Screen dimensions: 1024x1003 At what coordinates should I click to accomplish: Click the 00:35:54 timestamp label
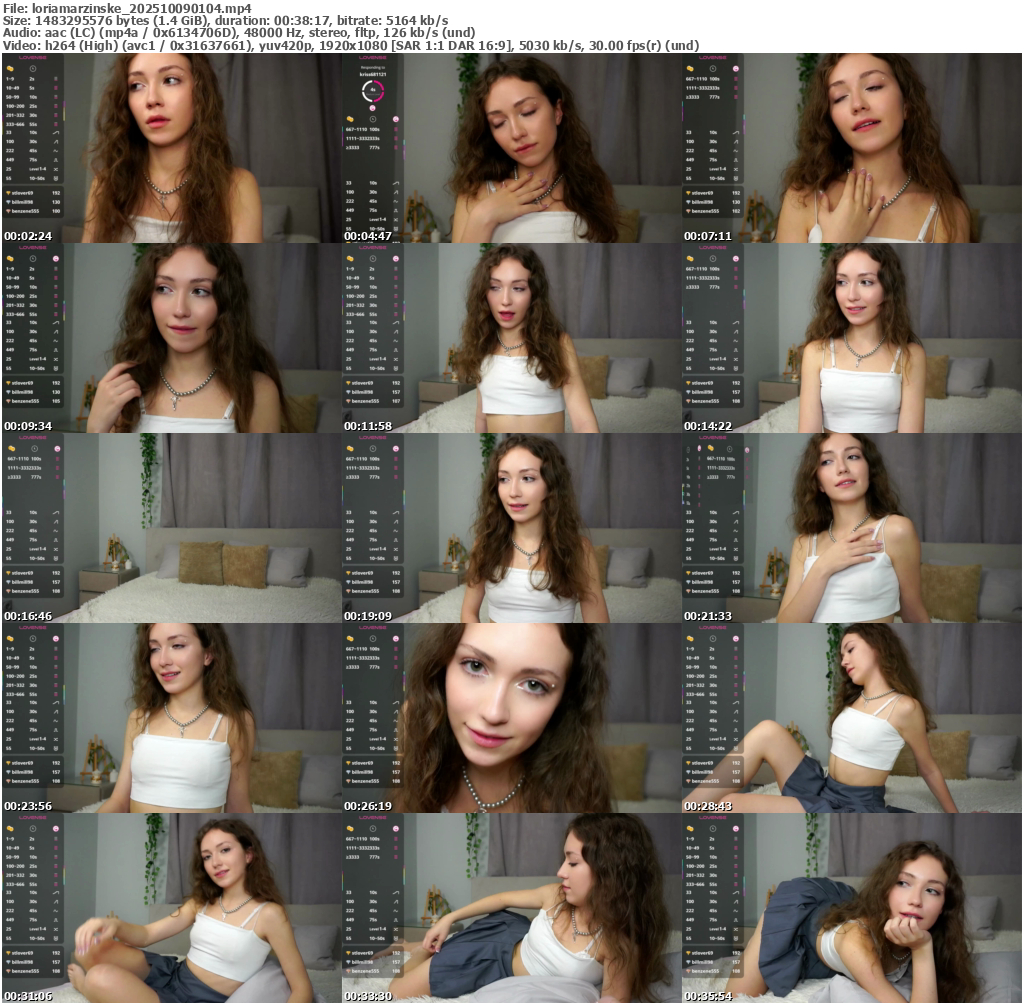(x=709, y=996)
